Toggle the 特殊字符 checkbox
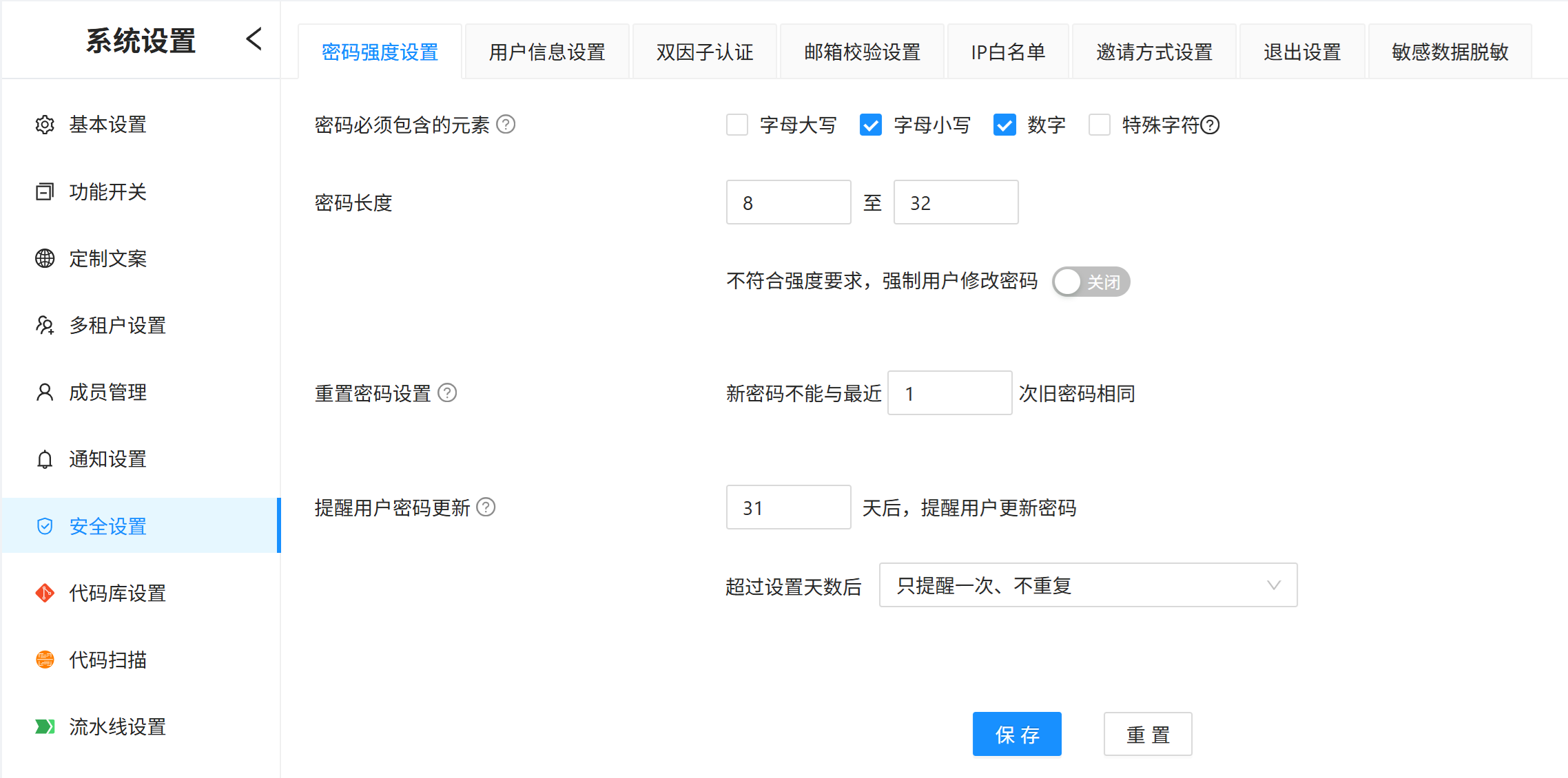 1099,125
